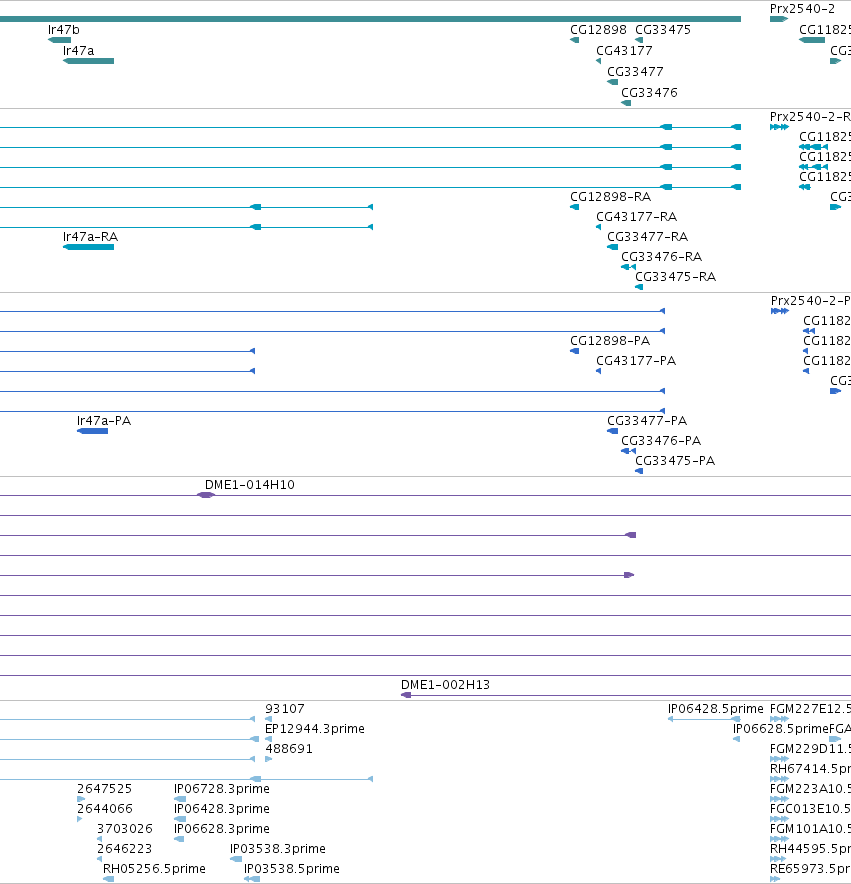Select the RH44595 EST label
The height and width of the screenshot is (884, 851).
pos(810,848)
